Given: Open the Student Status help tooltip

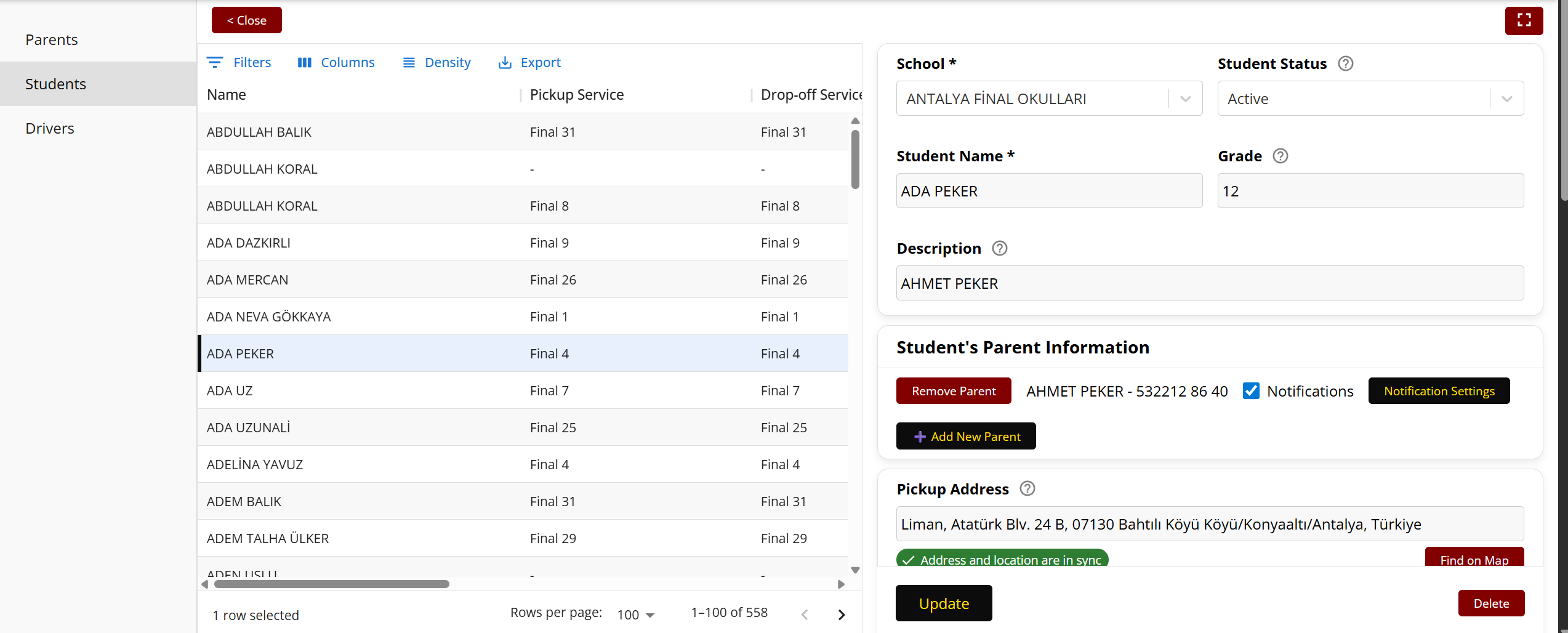Looking at the screenshot, I should (x=1346, y=63).
